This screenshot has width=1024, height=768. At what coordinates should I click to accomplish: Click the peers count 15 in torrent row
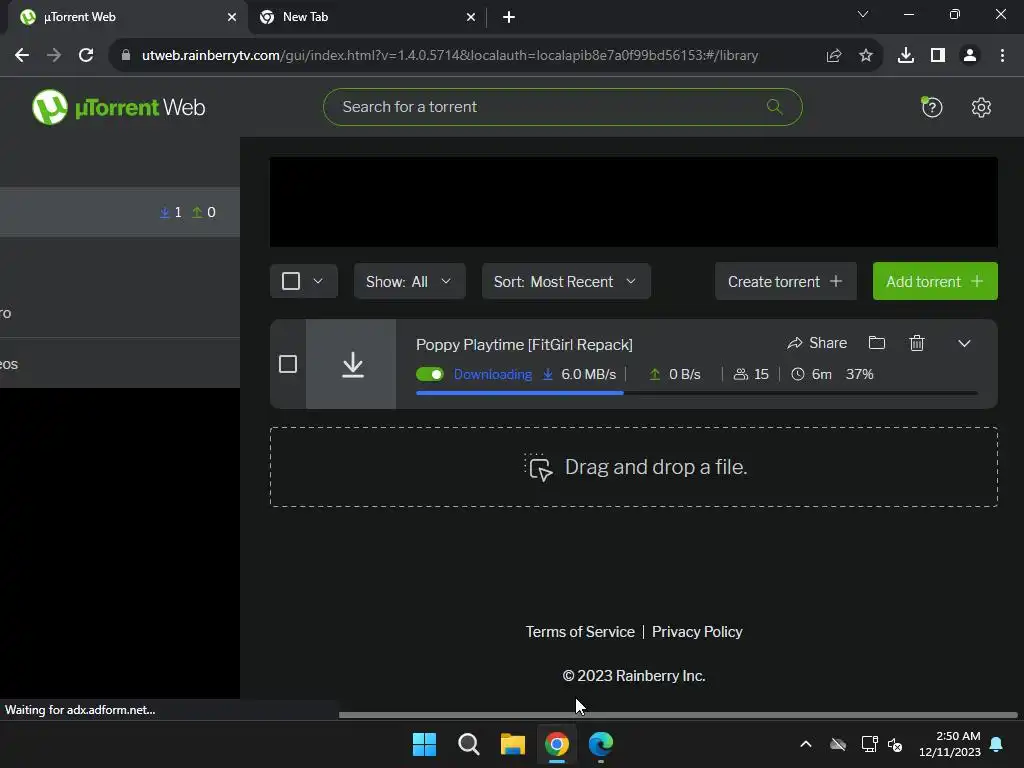(751, 374)
